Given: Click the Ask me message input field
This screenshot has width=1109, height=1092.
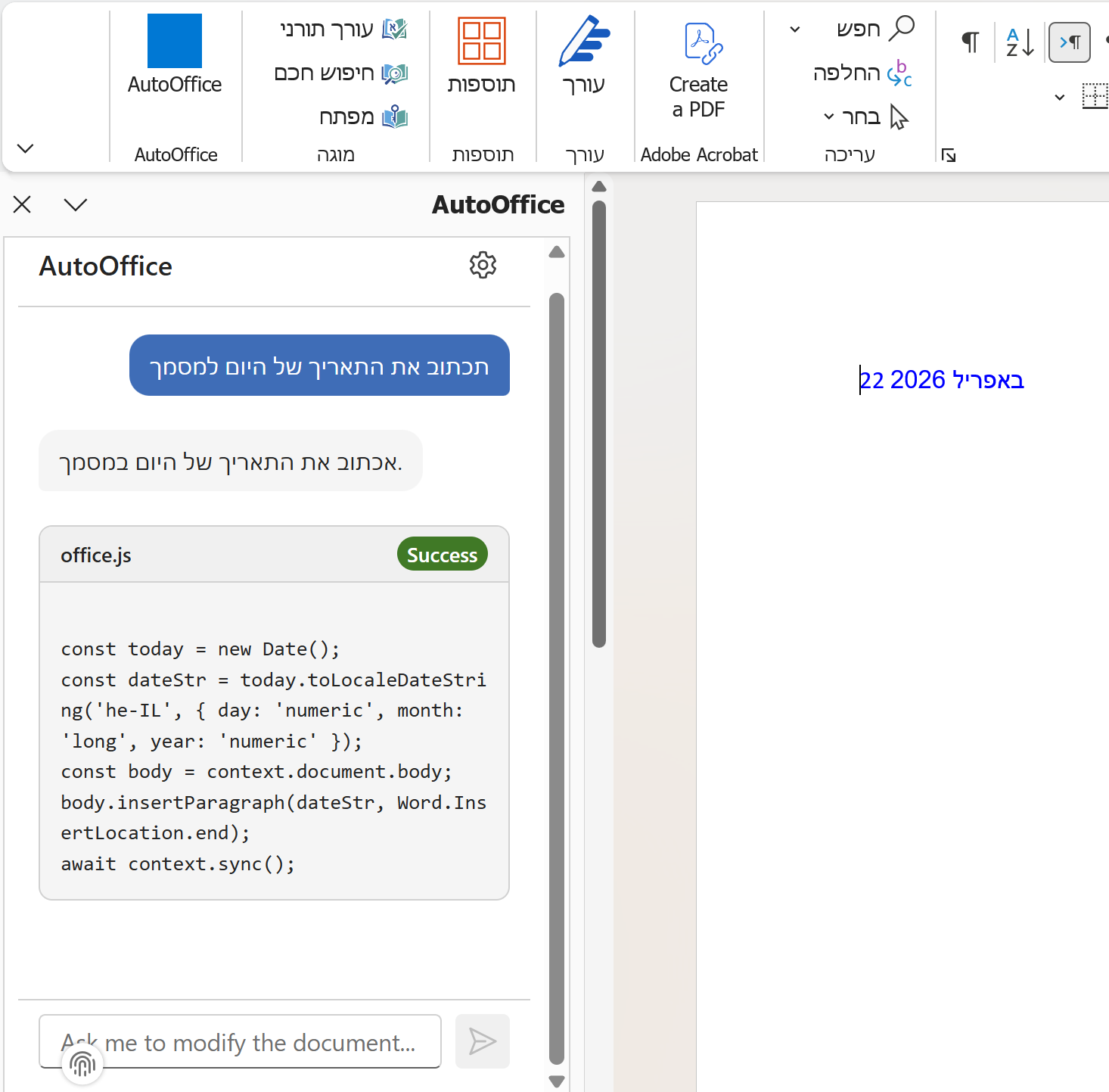Looking at the screenshot, I should click(x=240, y=1042).
